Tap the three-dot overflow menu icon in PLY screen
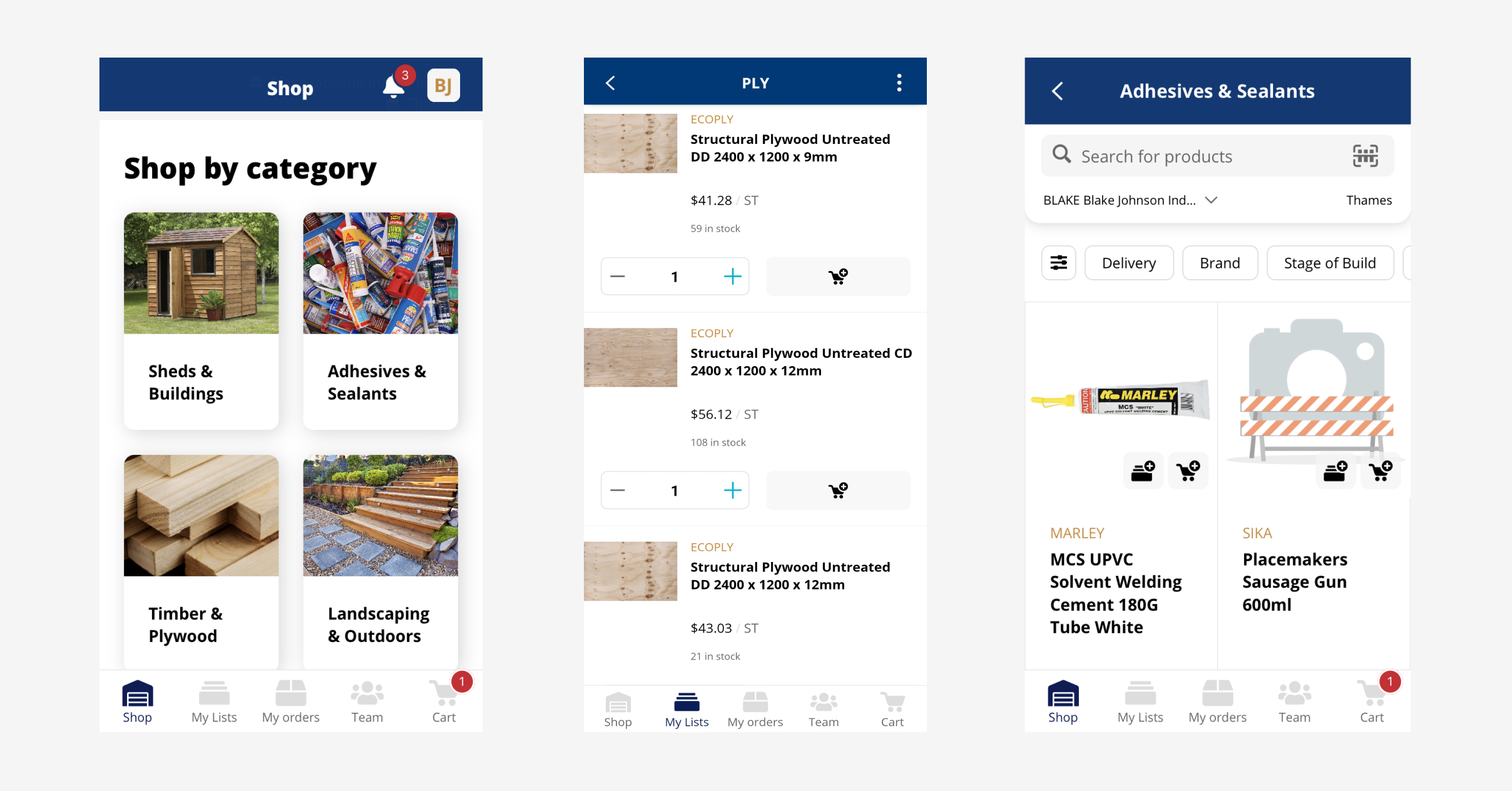 (899, 83)
